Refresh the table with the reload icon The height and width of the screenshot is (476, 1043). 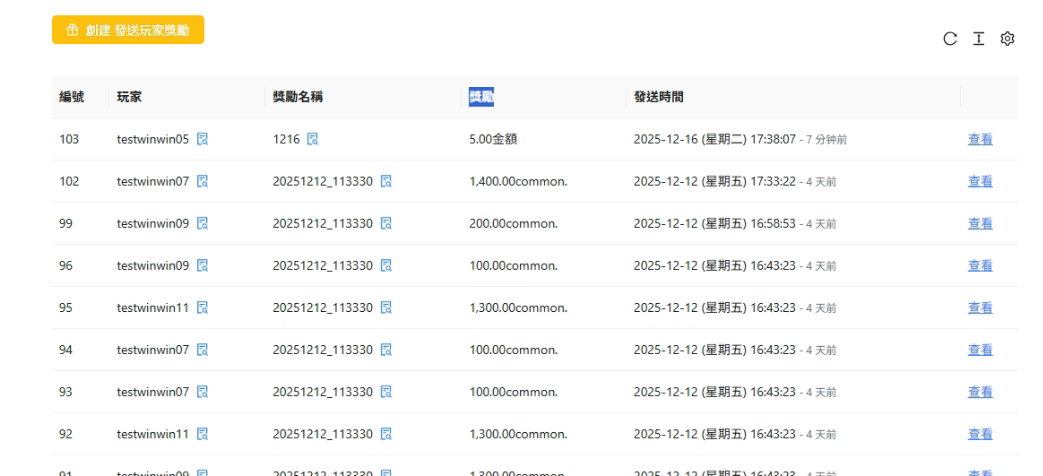pyautogui.click(x=950, y=38)
